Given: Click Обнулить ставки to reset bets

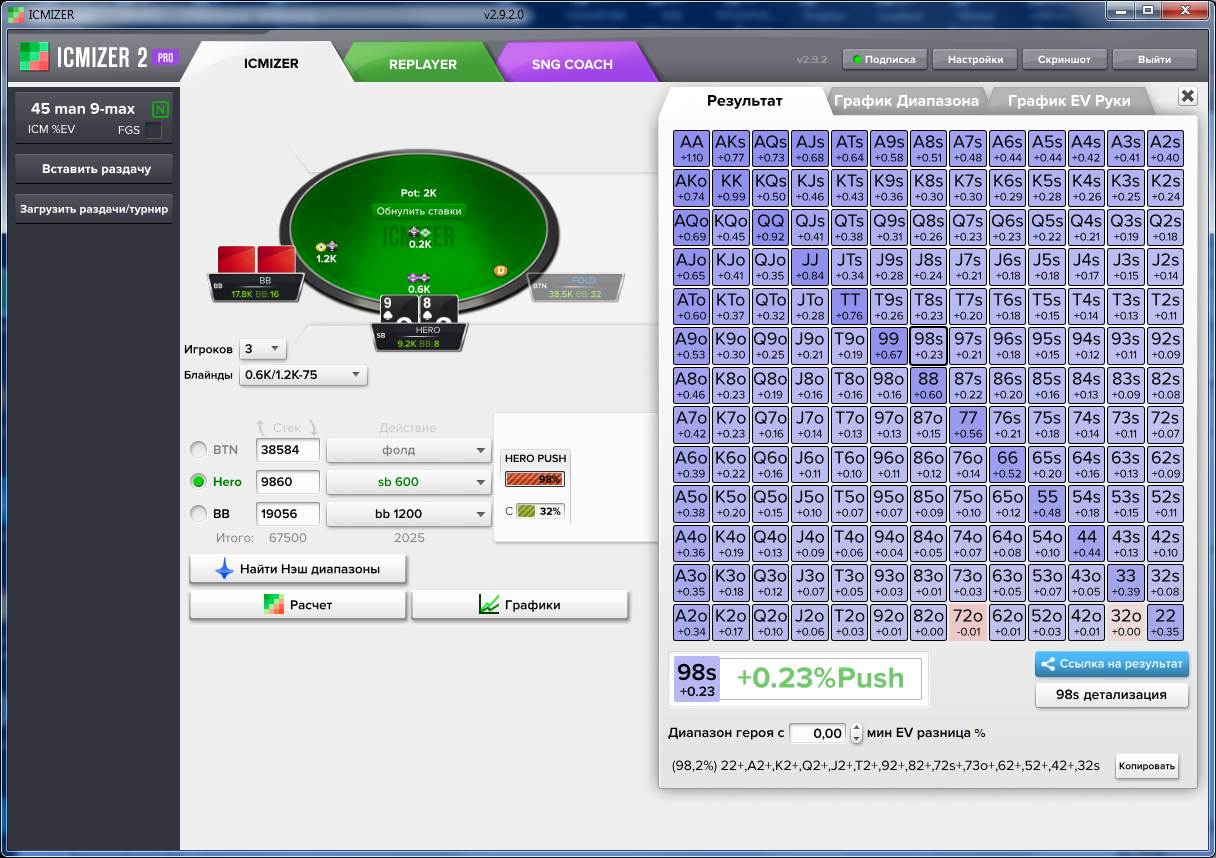Looking at the screenshot, I should coord(419,211).
